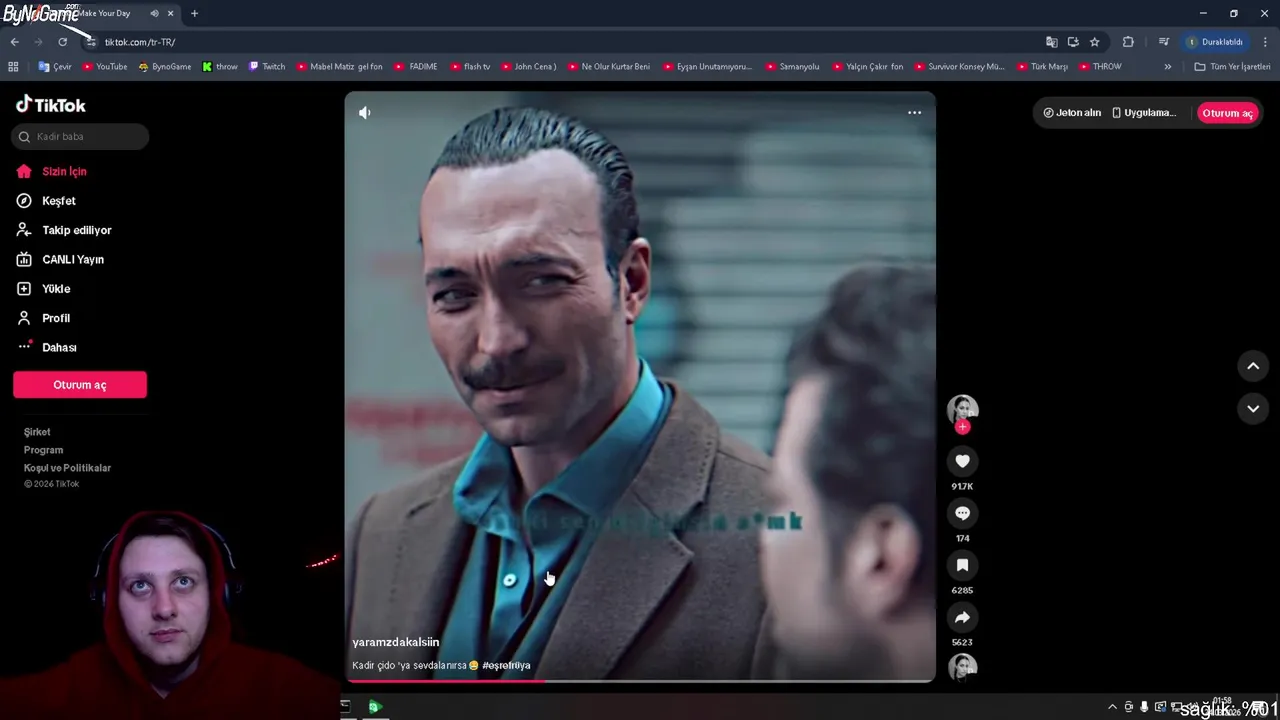Click the top-right 'Oturum aç' button

[x=1227, y=113]
